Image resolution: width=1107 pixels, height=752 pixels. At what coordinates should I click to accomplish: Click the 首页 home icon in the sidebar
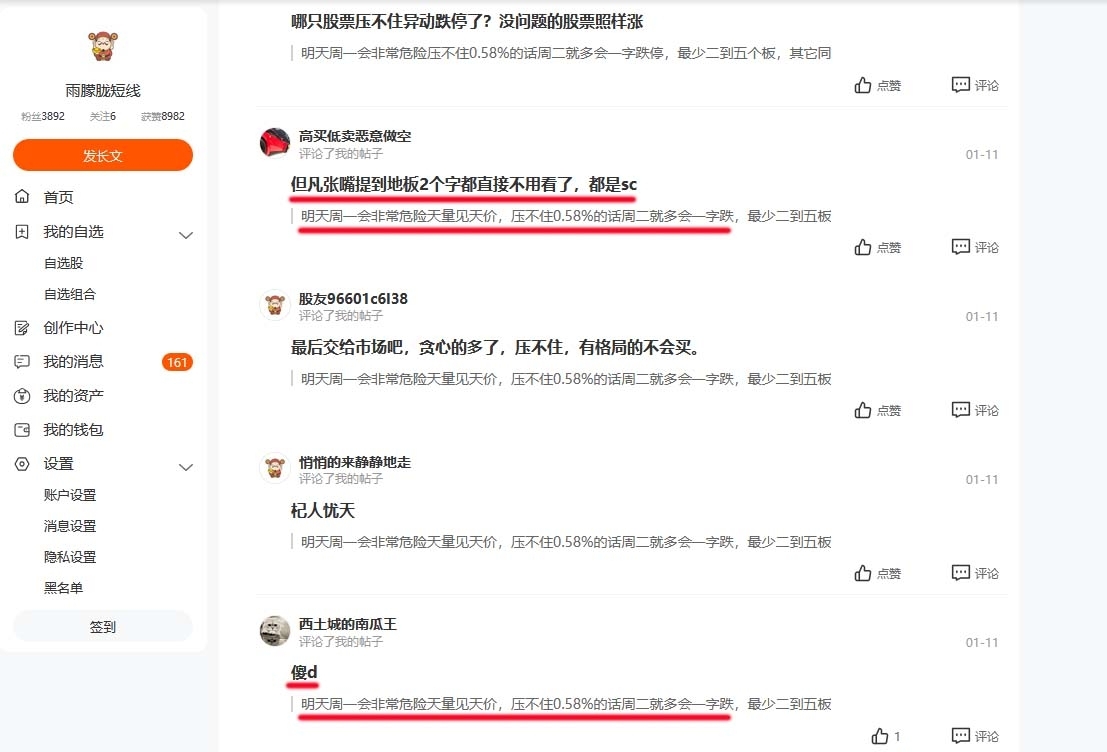(x=22, y=196)
